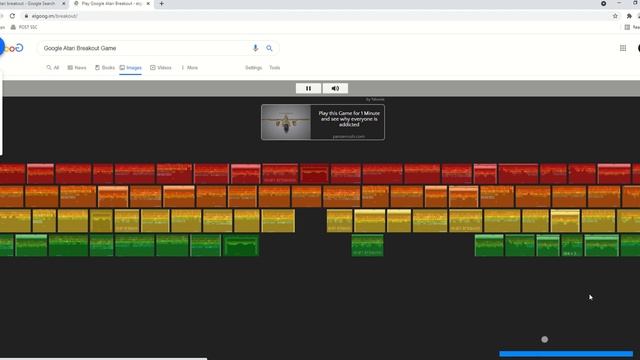
Task: Click the blue search magnifier icon
Action: [269, 48]
